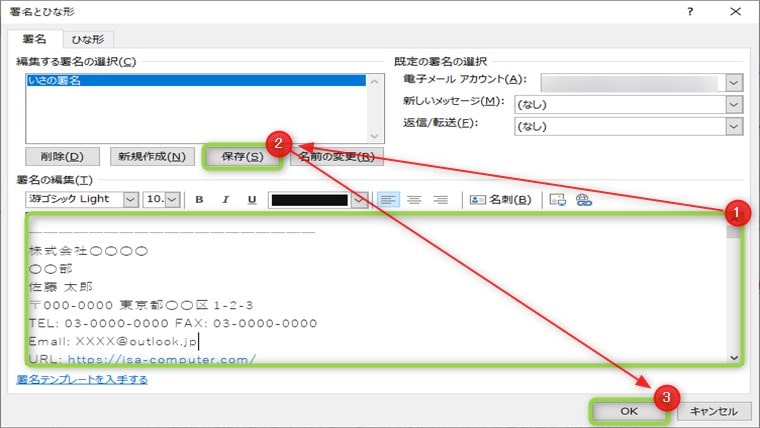760x428 pixels.
Task: Toggle italic formatting button
Action: click(x=225, y=200)
